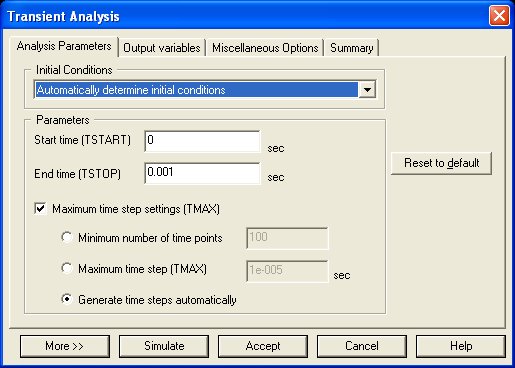Expand the Initial Conditions dropdown arrow
515x368 pixels.
(367, 90)
